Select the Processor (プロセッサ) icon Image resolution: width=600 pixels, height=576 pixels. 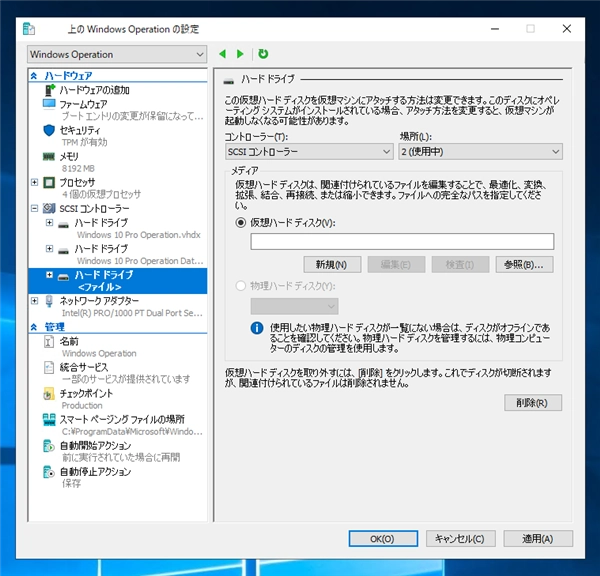[49, 183]
